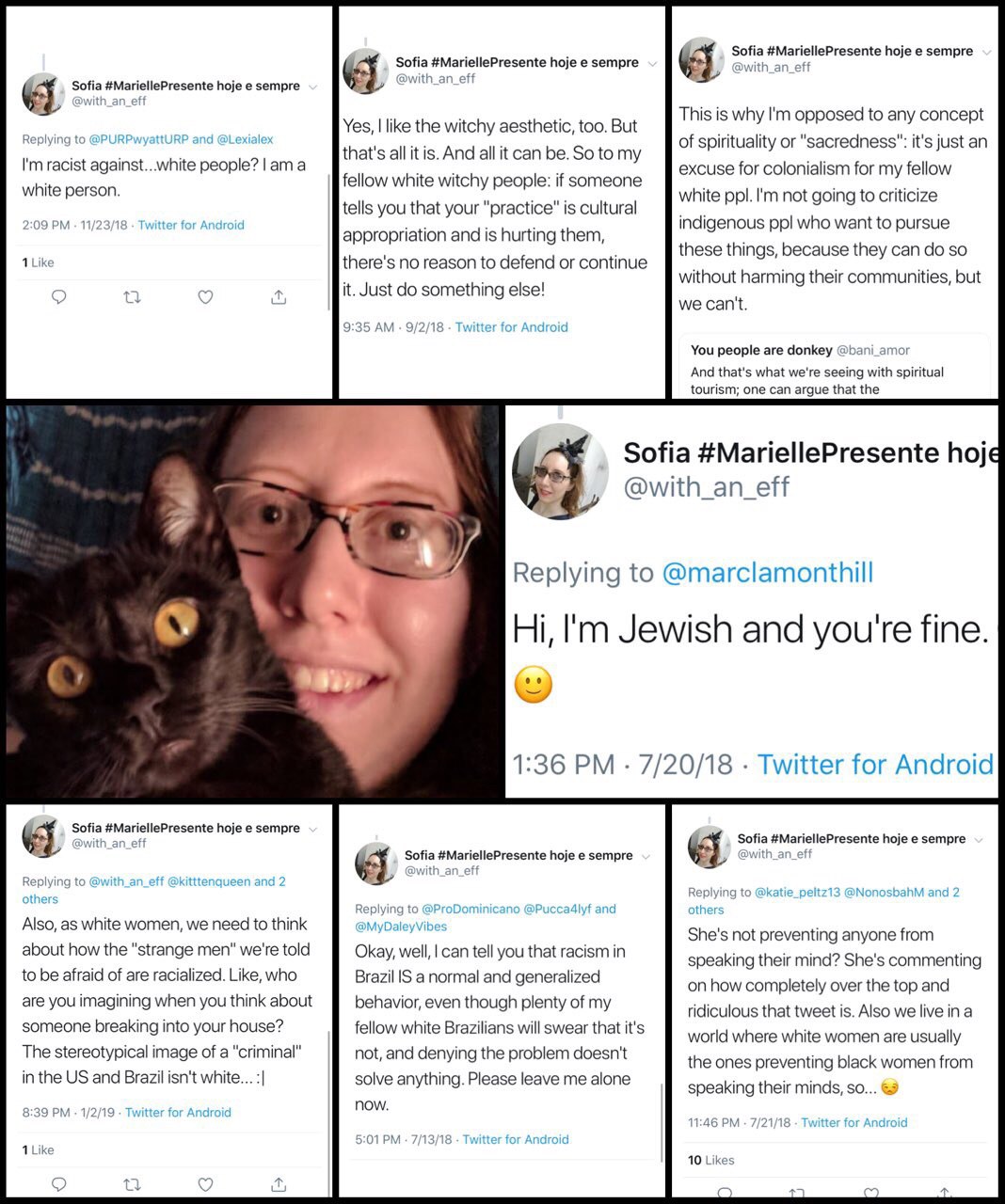The image size is (1005, 1204).
Task: Reply to the 'strange men' racialized tweet
Action: [x=58, y=1184]
